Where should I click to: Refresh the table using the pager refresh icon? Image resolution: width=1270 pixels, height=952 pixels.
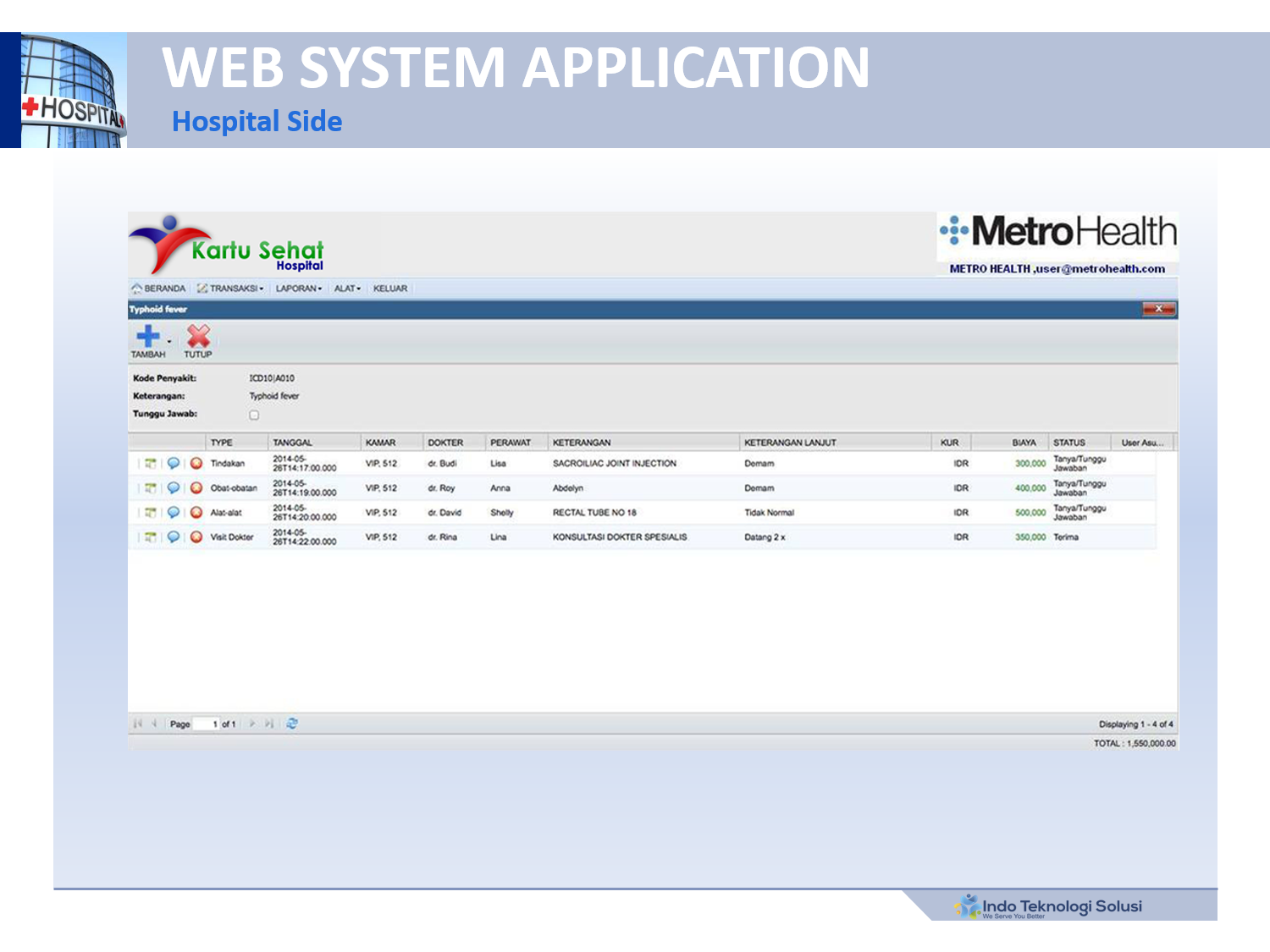[292, 724]
